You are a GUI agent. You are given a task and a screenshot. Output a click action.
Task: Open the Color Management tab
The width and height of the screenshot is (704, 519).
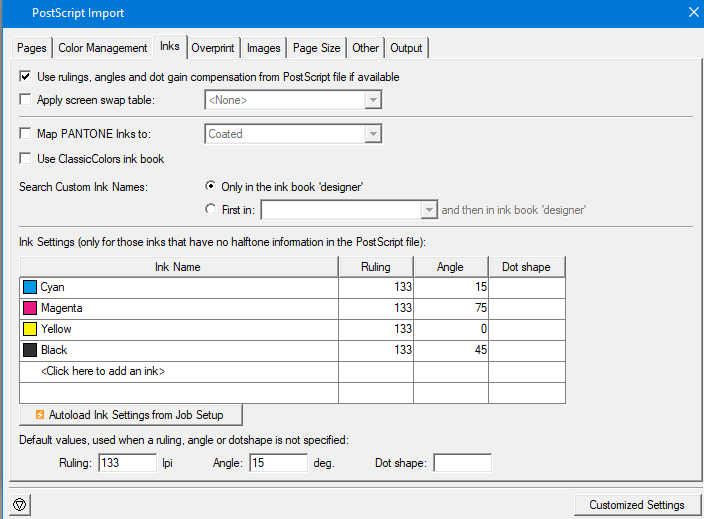(103, 48)
